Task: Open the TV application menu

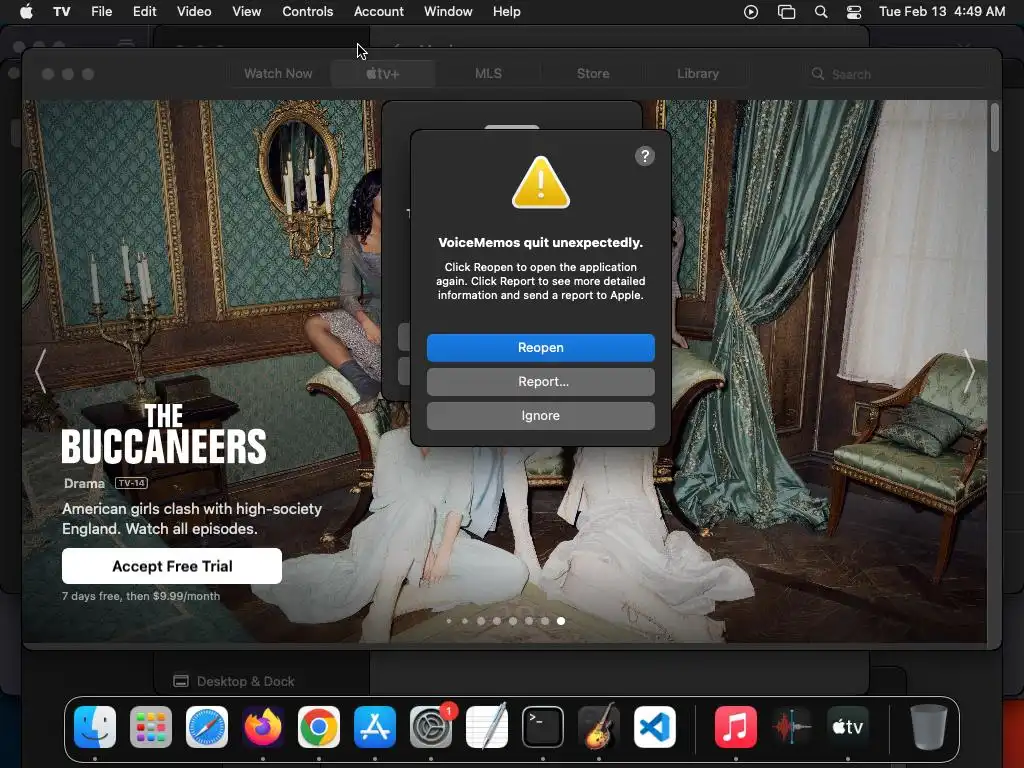Action: (x=61, y=11)
